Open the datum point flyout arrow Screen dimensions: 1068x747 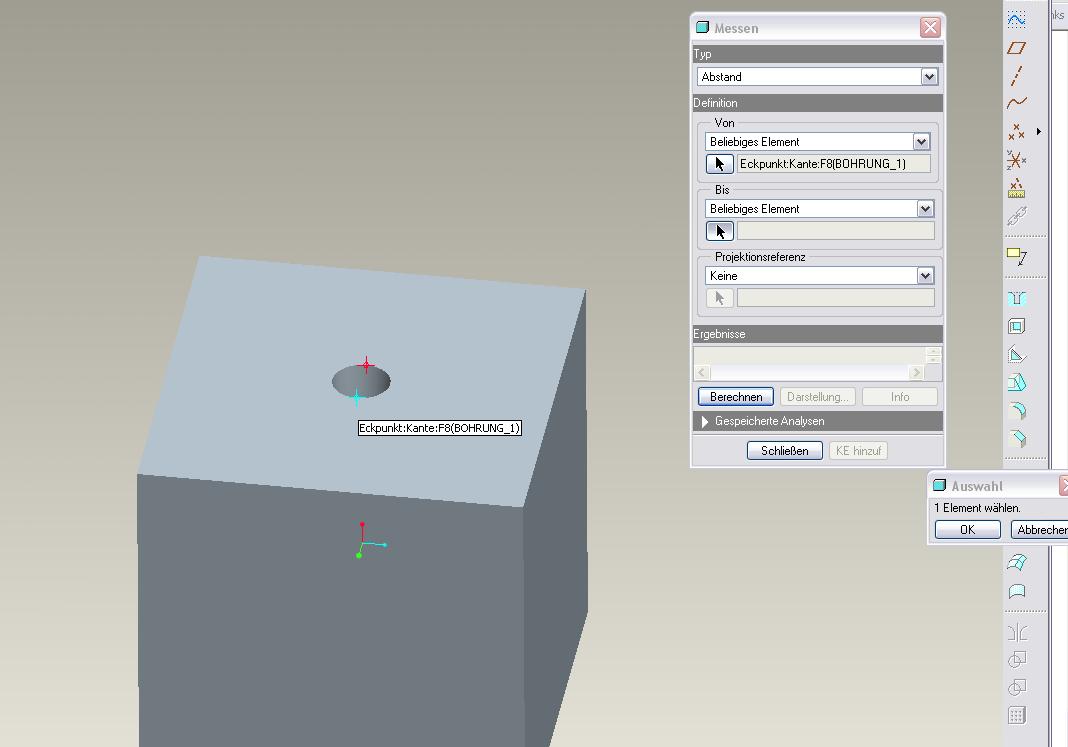coord(1039,131)
